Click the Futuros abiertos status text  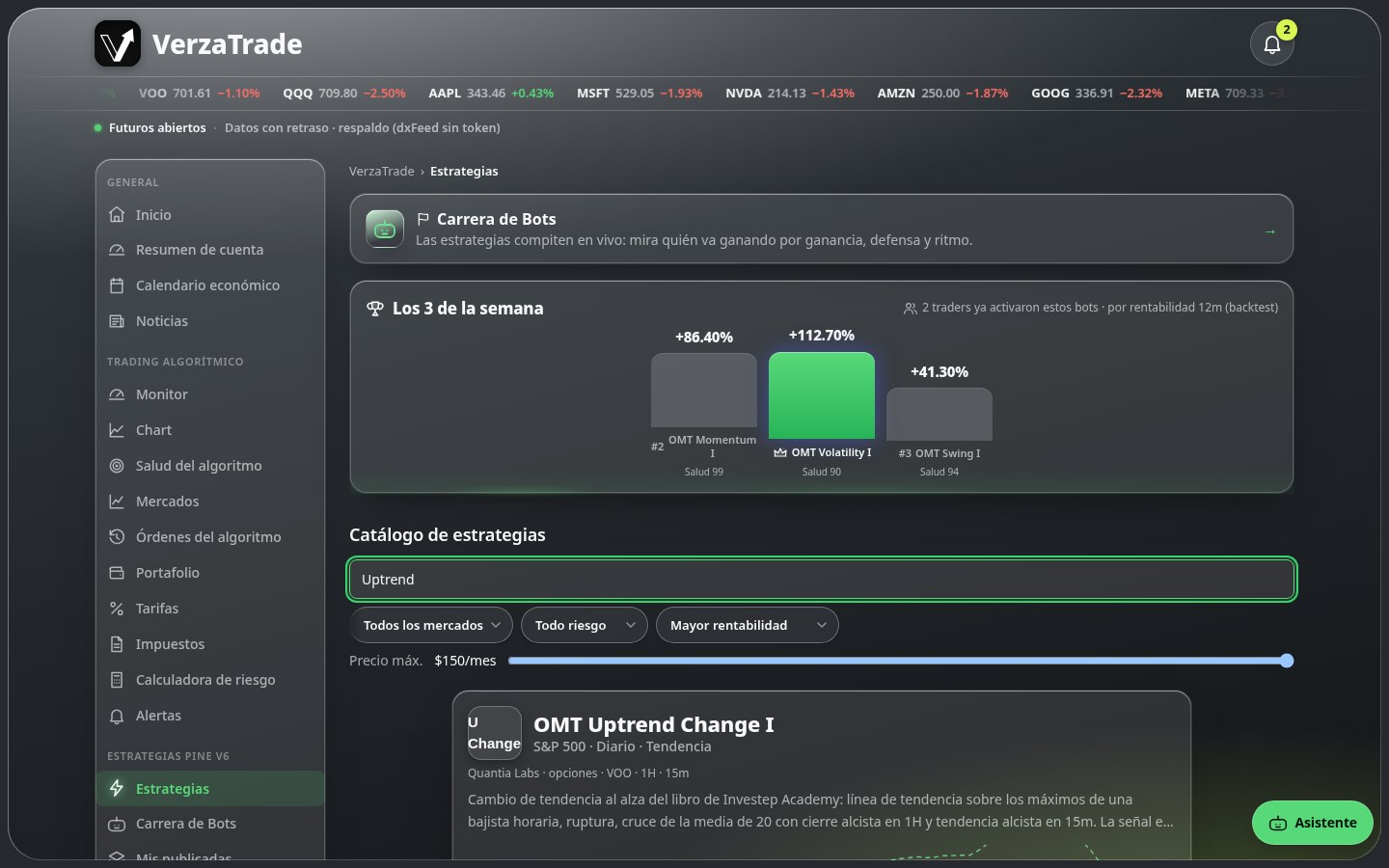[157, 127]
